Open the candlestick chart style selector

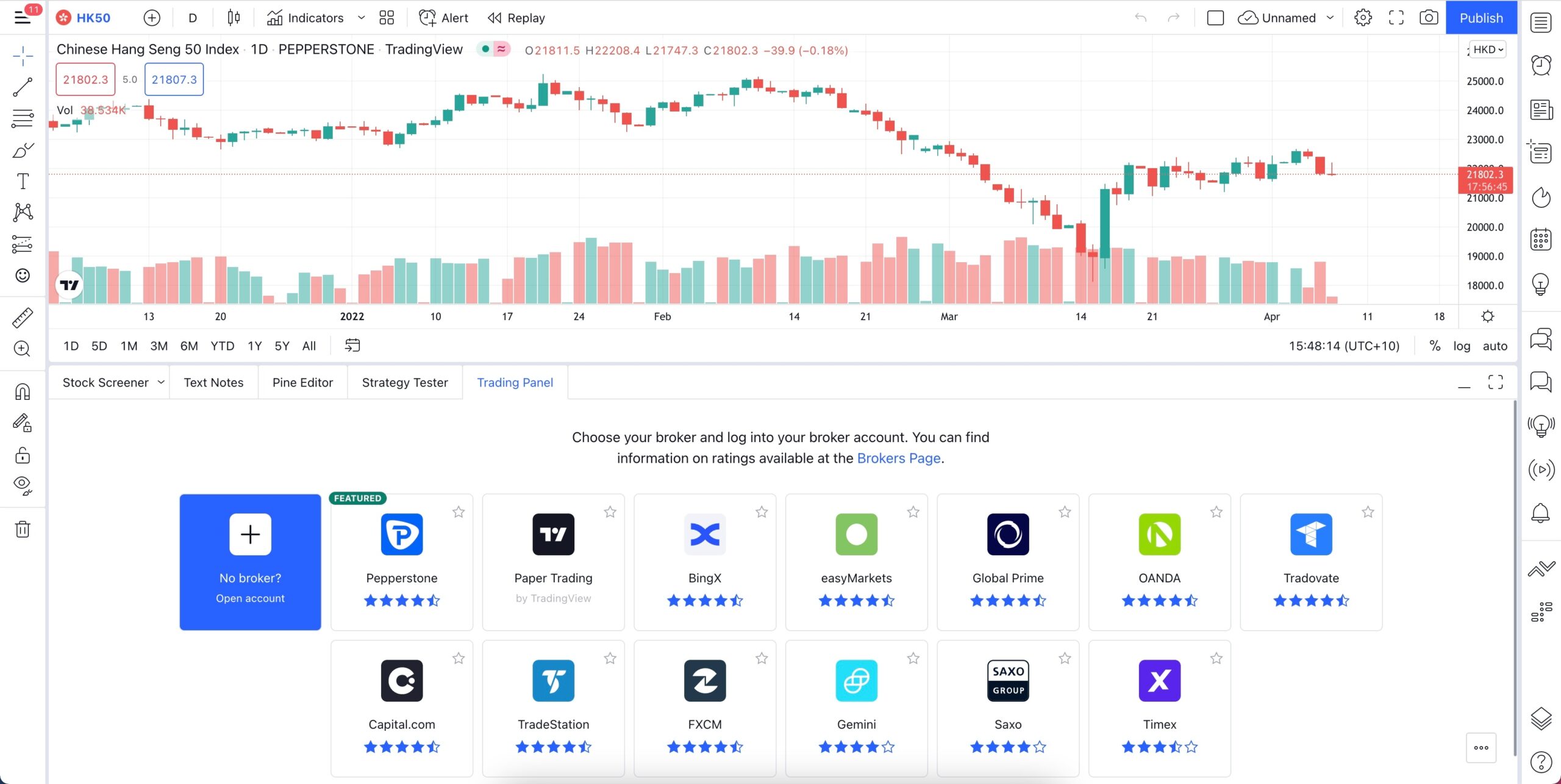click(x=234, y=18)
